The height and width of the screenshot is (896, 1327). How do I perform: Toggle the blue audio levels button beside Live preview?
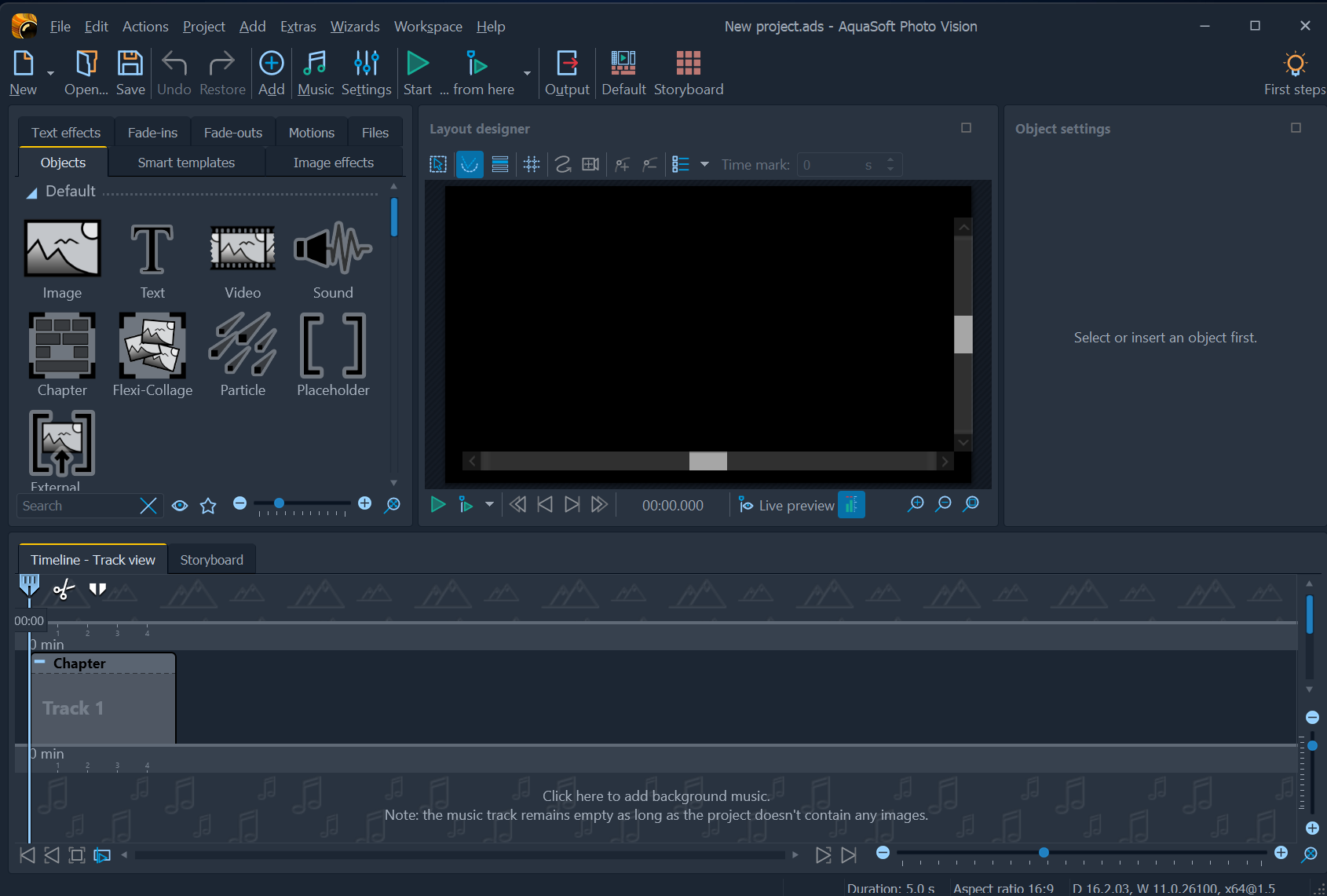(851, 505)
